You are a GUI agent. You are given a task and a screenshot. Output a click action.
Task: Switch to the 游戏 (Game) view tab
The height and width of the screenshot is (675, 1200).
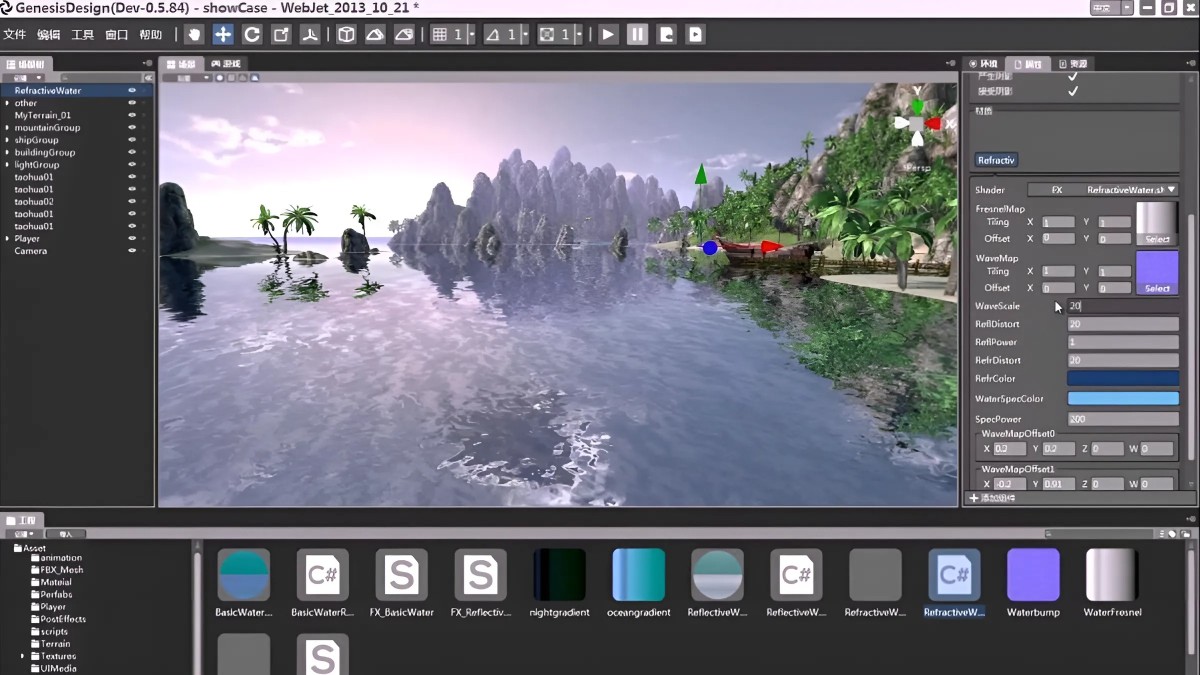(x=226, y=64)
